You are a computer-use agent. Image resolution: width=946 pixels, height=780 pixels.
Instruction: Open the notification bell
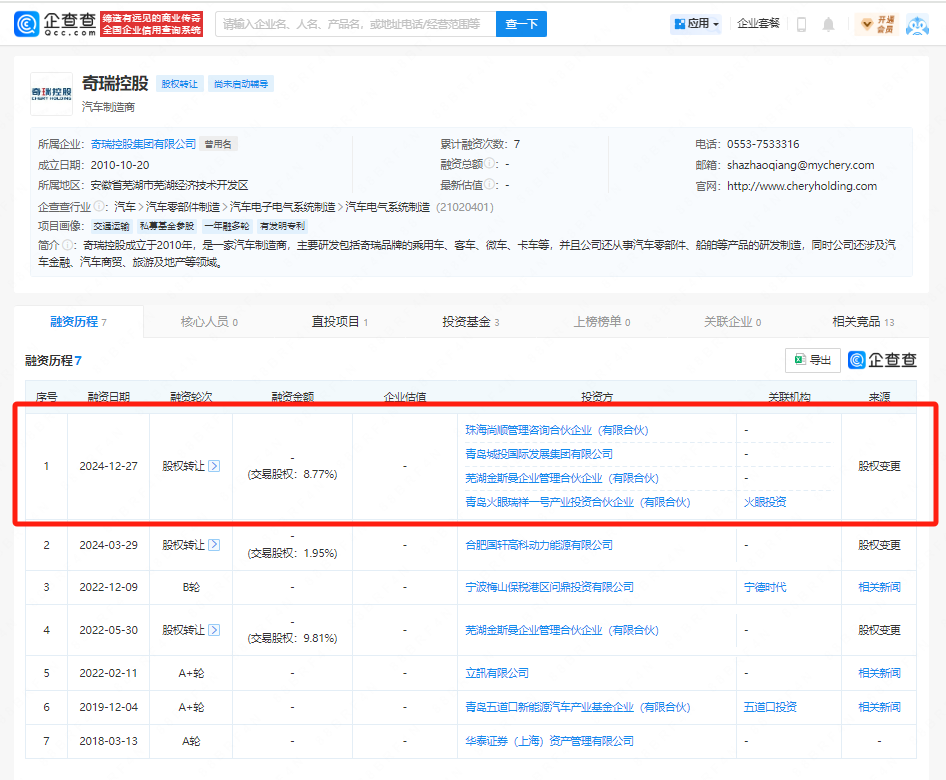tap(828, 24)
